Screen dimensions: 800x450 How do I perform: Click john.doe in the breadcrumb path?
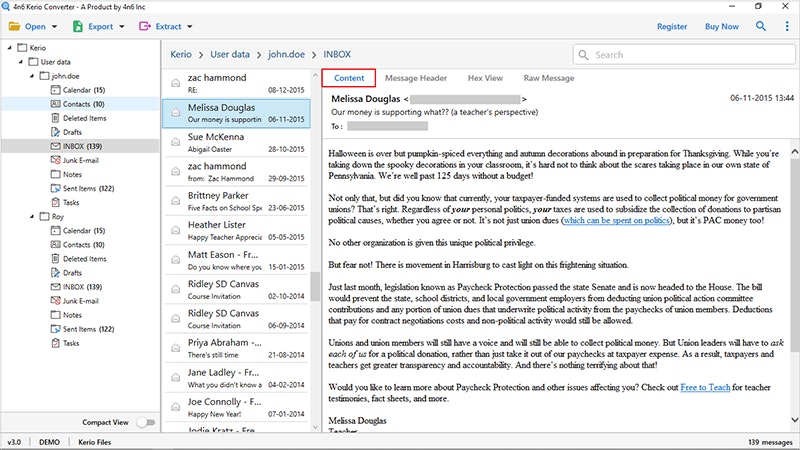pyautogui.click(x=286, y=54)
